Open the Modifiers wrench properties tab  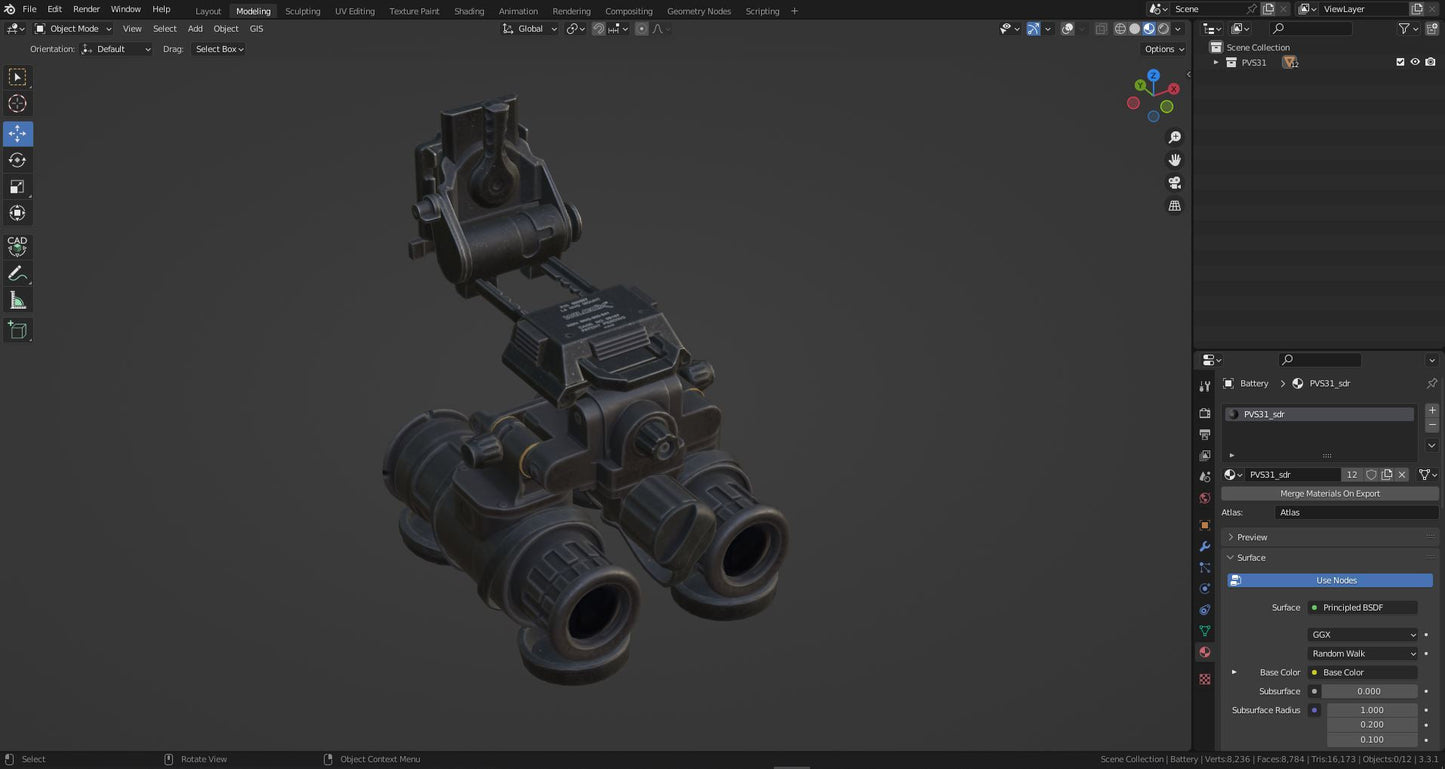coord(1205,546)
